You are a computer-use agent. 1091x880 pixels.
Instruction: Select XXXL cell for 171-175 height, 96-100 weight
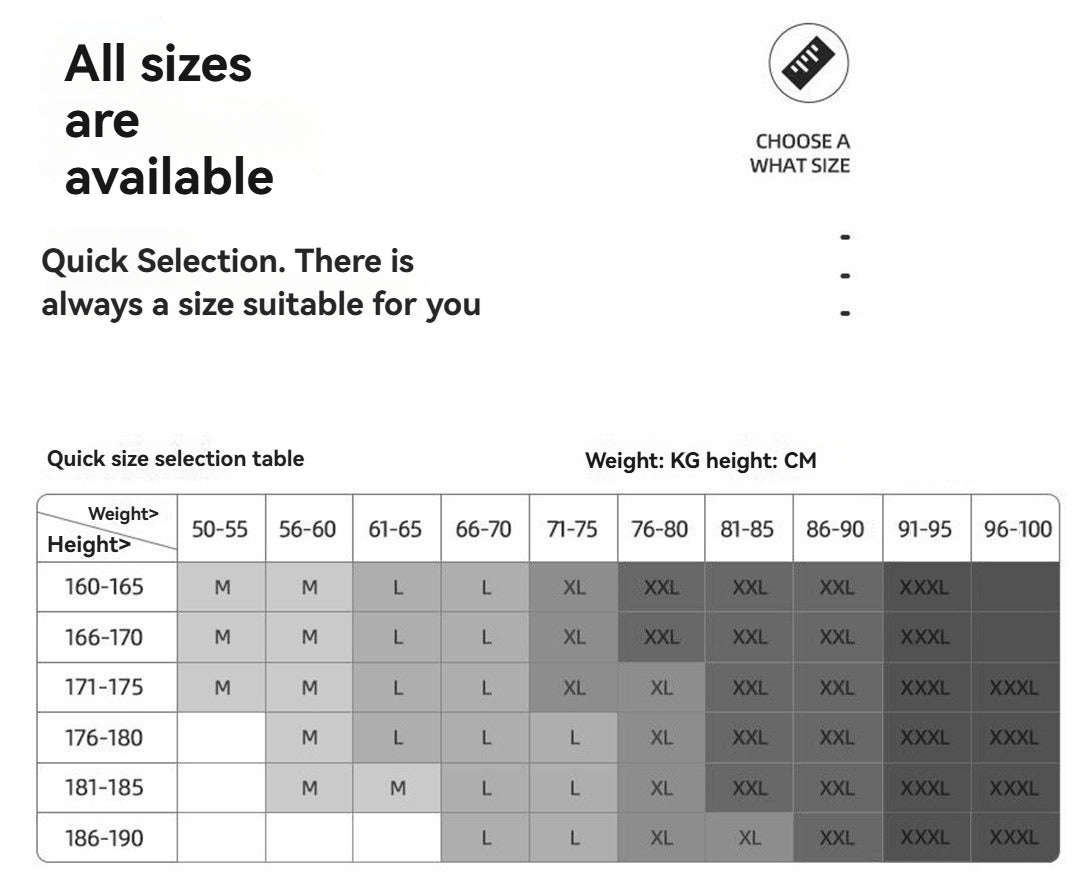[1014, 688]
